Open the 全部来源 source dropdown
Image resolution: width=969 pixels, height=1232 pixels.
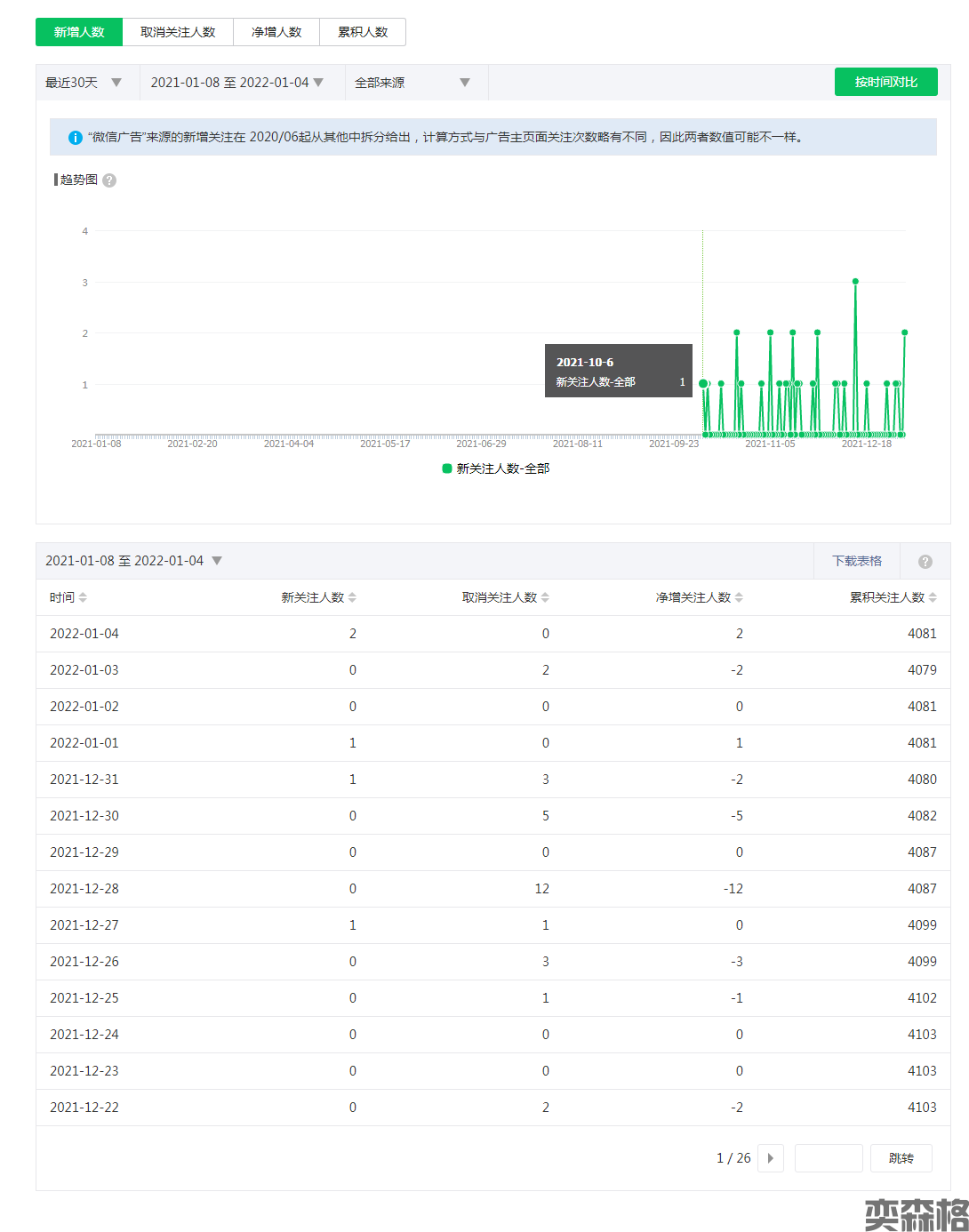click(412, 83)
